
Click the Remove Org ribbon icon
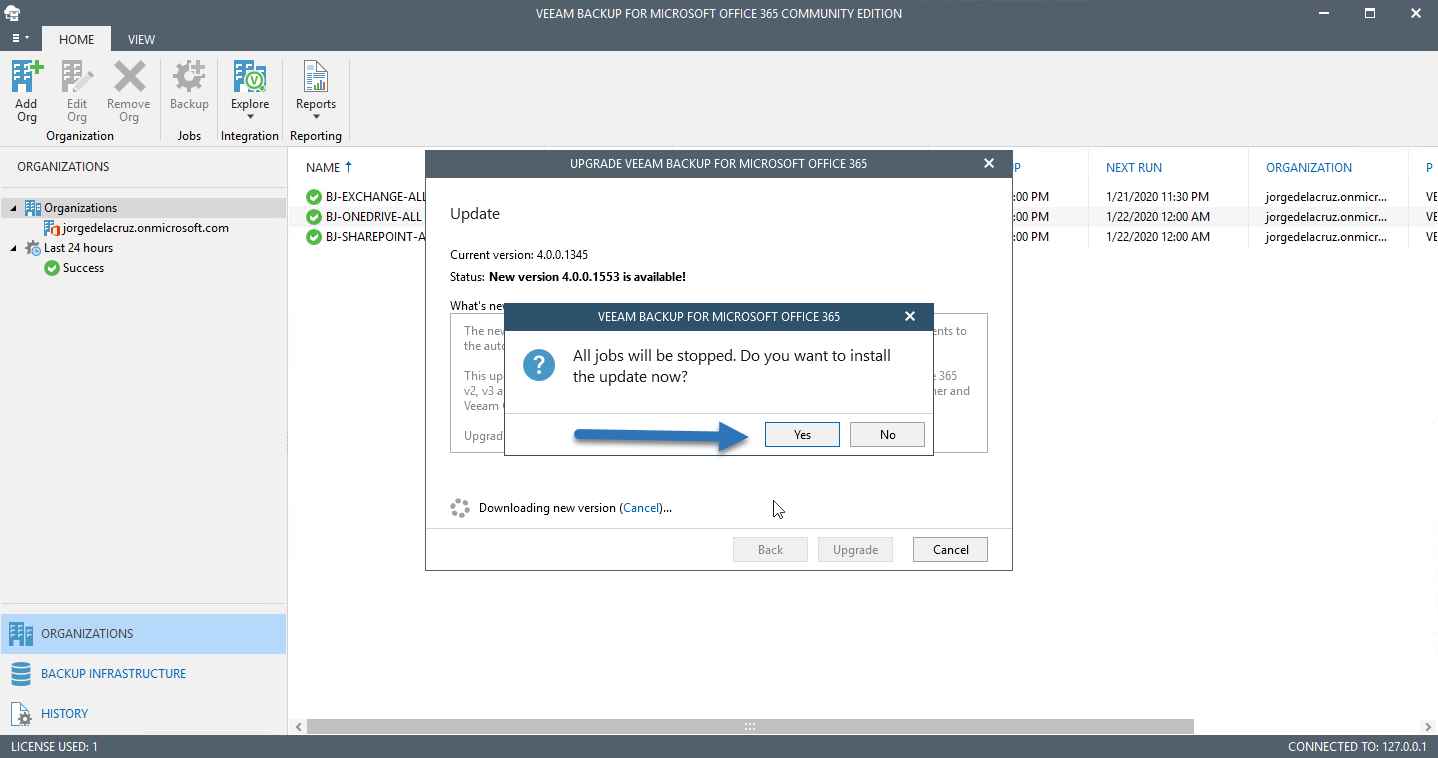pyautogui.click(x=129, y=77)
